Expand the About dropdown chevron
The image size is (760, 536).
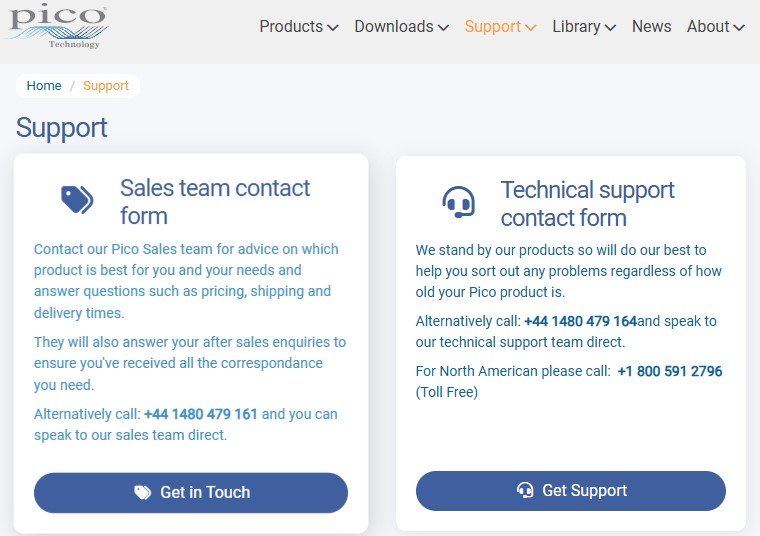(x=739, y=28)
